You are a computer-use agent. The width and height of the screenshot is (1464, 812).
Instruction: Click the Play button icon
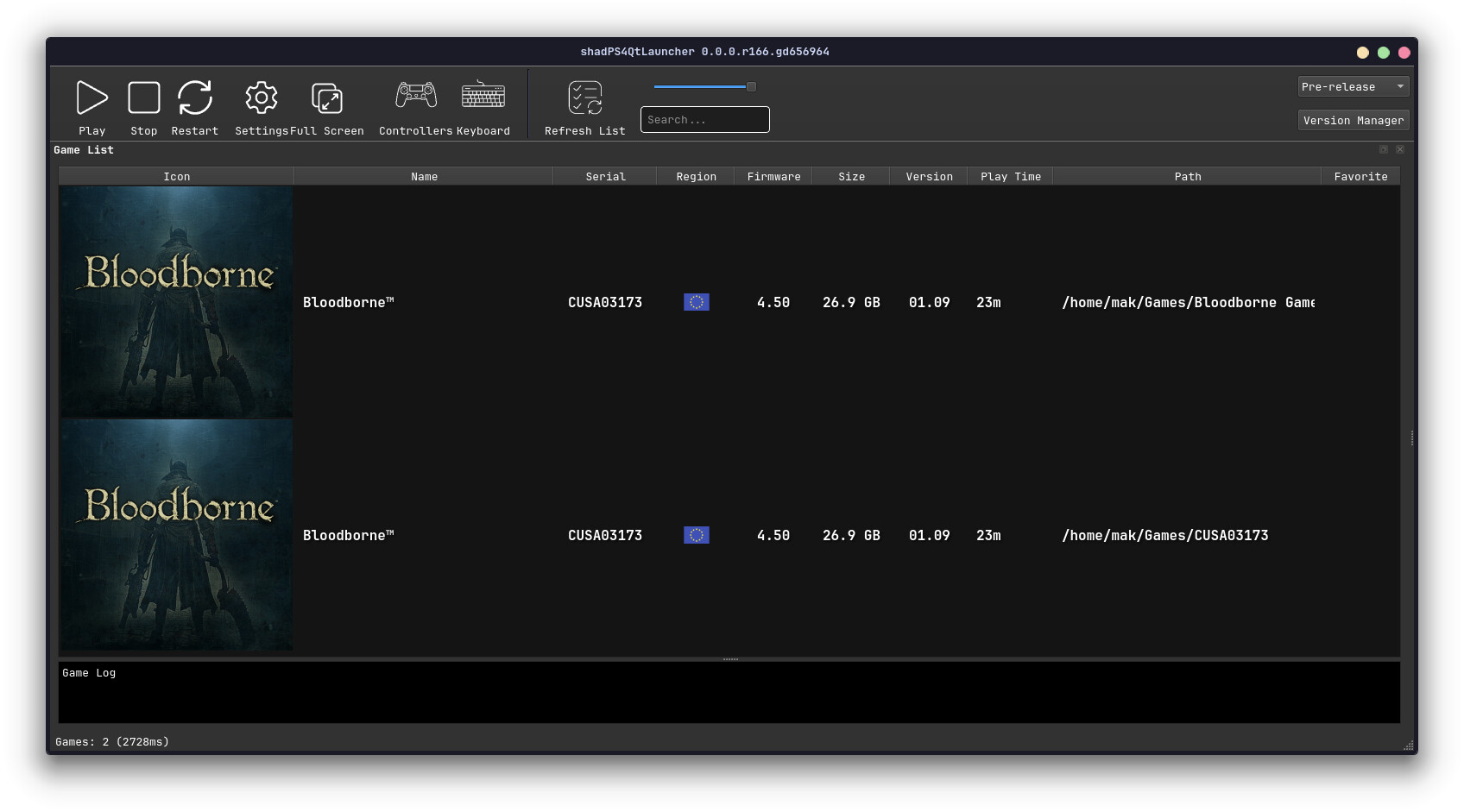pyautogui.click(x=91, y=98)
